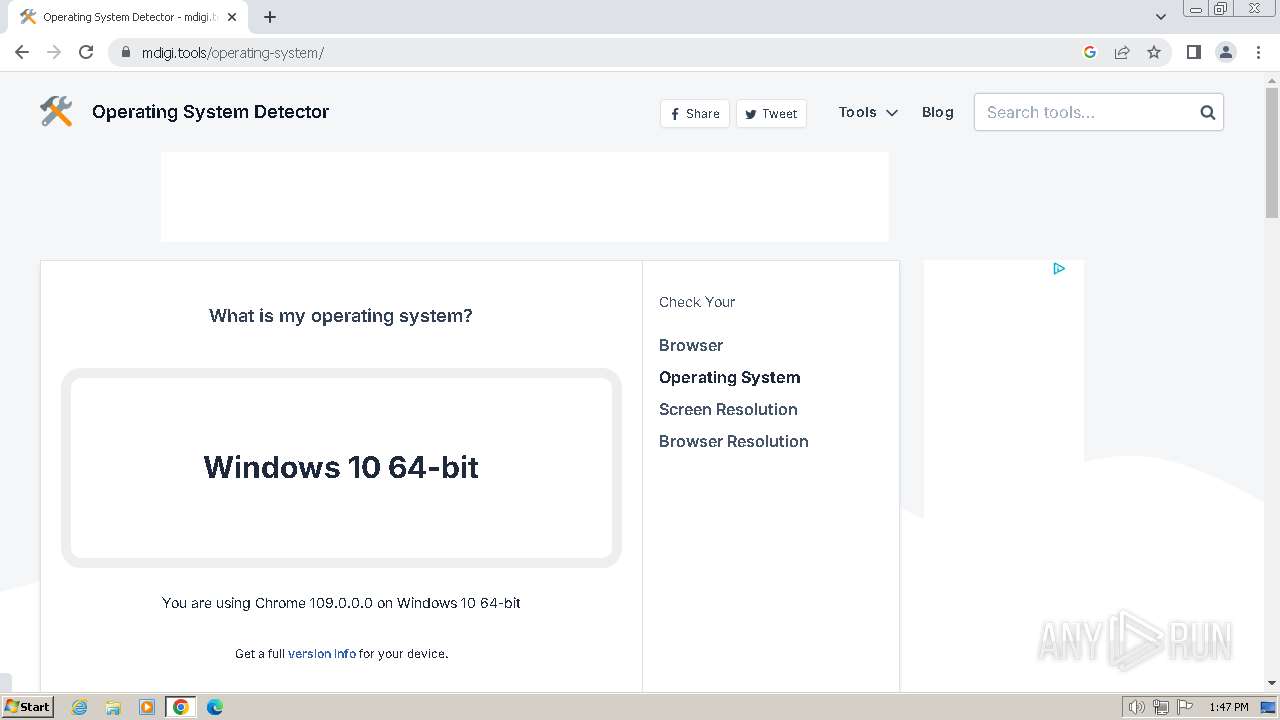Open Internet Explorer from the taskbar
This screenshot has height=720, width=1280.
coord(79,707)
